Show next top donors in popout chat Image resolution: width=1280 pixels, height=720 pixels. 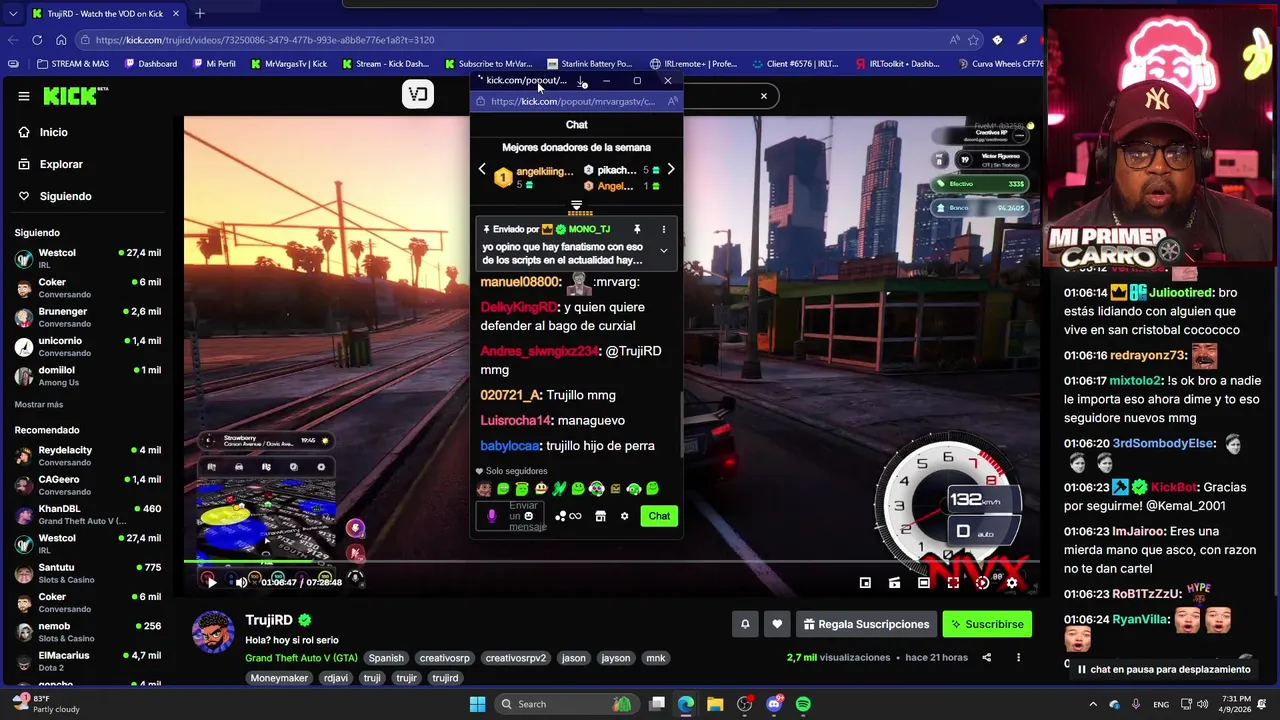pos(671,169)
